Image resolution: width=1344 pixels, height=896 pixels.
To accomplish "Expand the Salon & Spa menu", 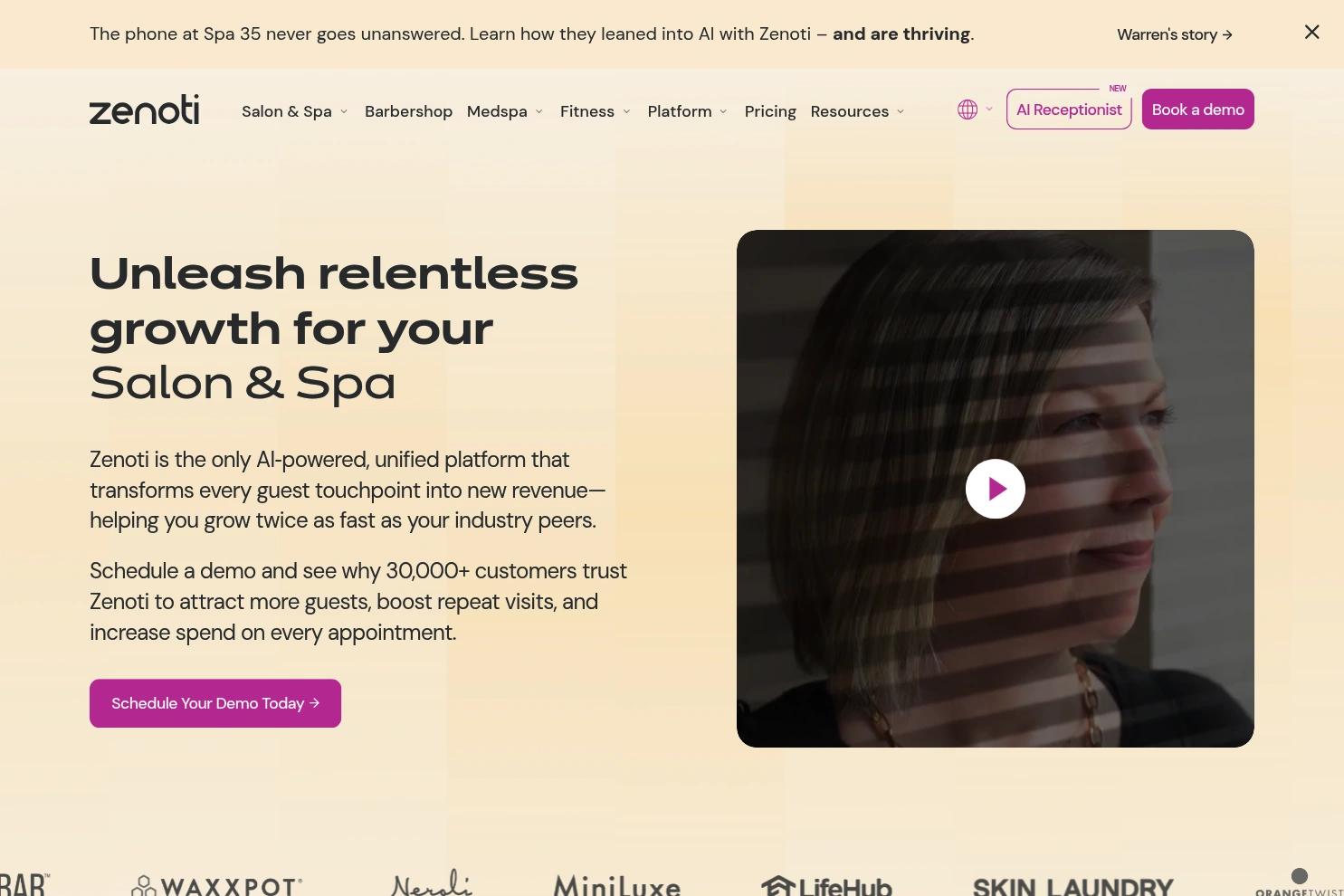I will pyautogui.click(x=294, y=111).
